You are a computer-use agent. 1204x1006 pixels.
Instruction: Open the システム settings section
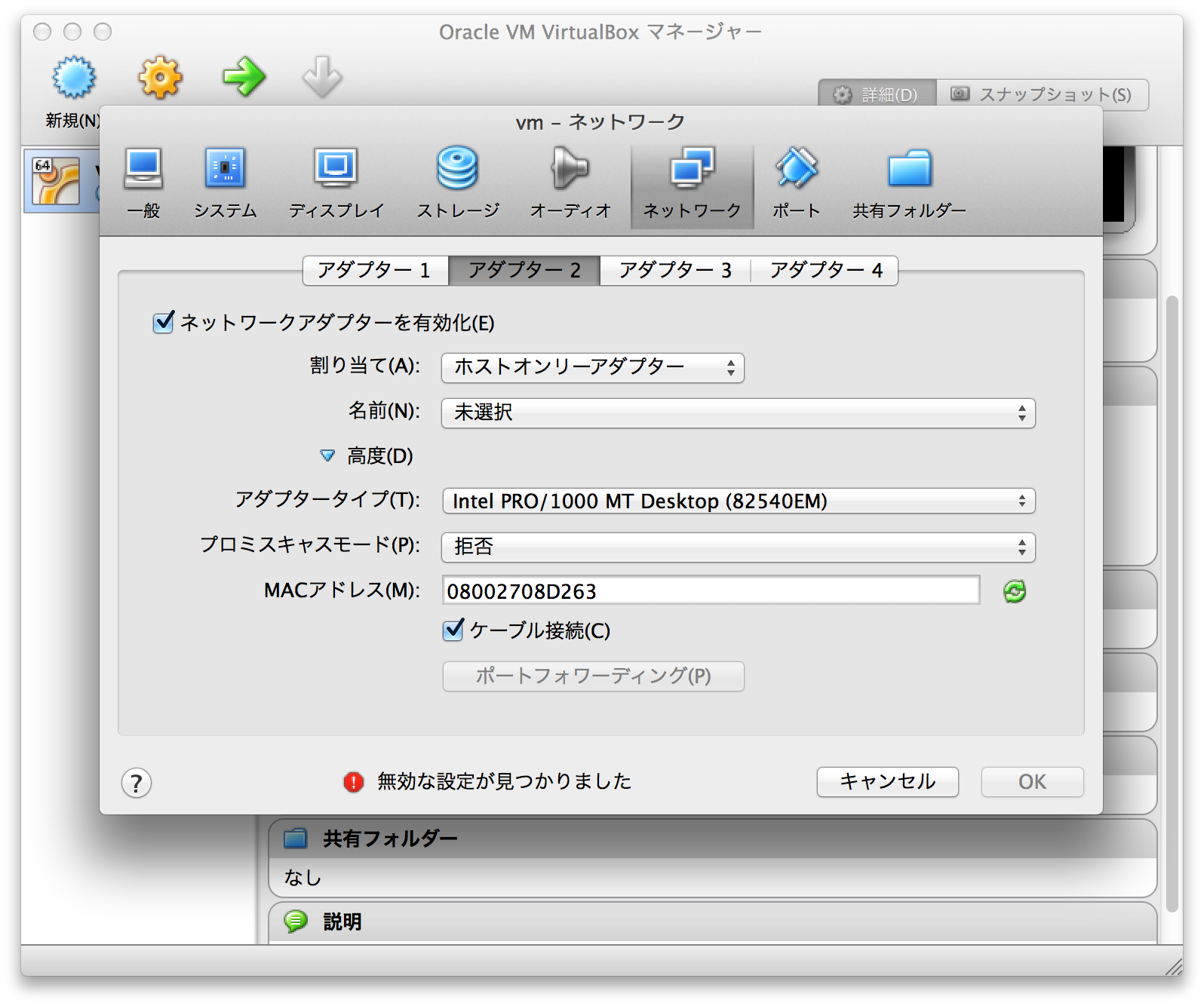(225, 184)
